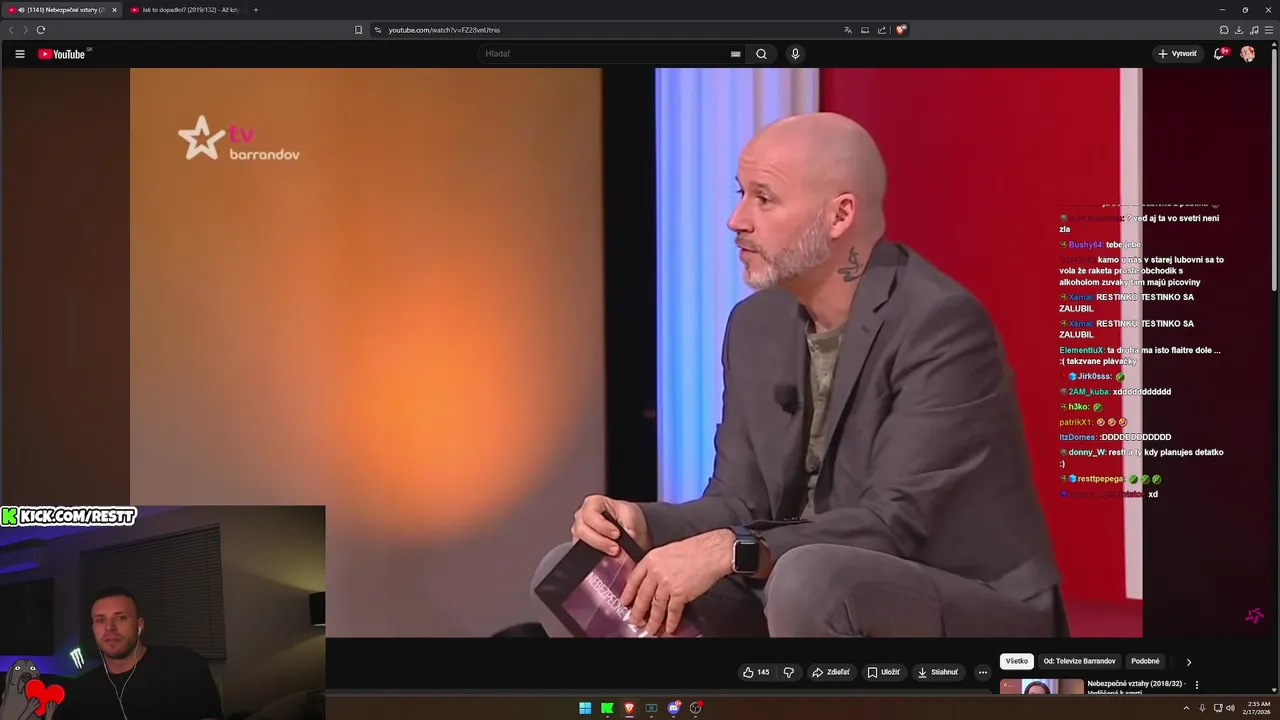Open Brave browser taskbar icon
The width and height of the screenshot is (1280, 720).
[x=629, y=708]
